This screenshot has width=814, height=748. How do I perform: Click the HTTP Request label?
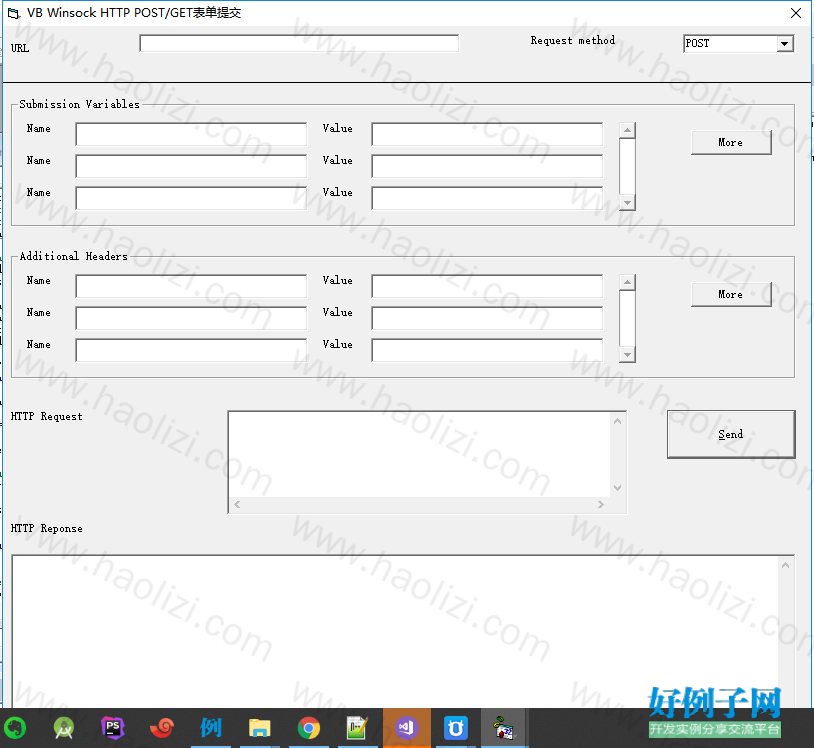point(47,416)
